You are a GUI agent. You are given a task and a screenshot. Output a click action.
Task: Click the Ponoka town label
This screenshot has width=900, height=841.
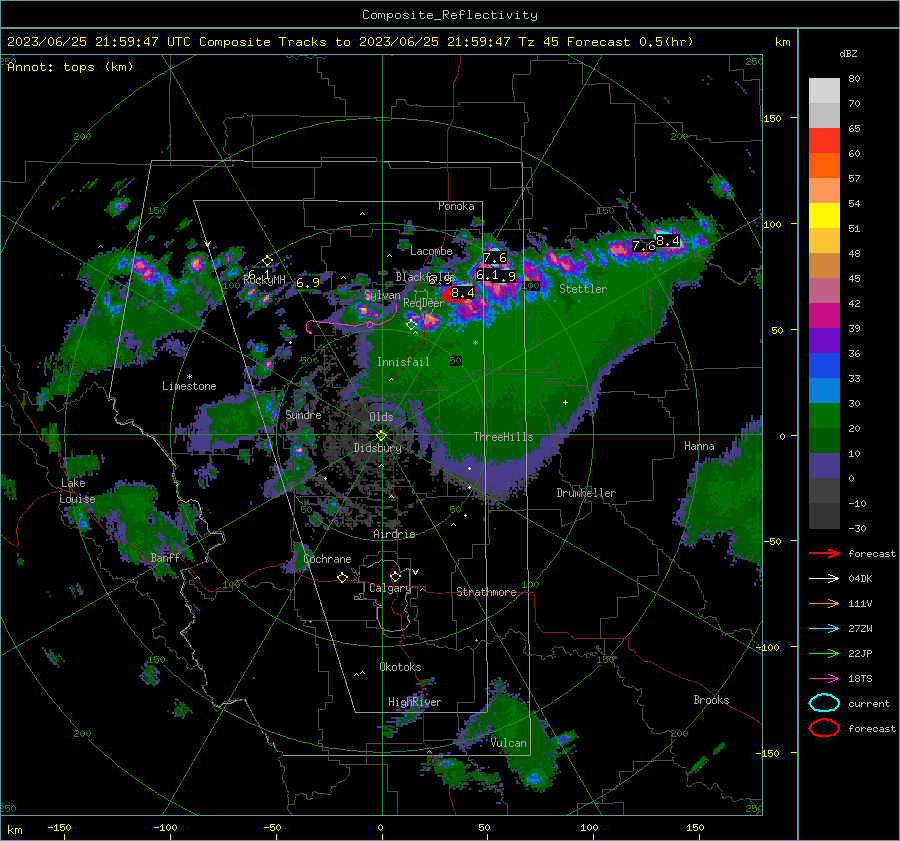tap(456, 206)
